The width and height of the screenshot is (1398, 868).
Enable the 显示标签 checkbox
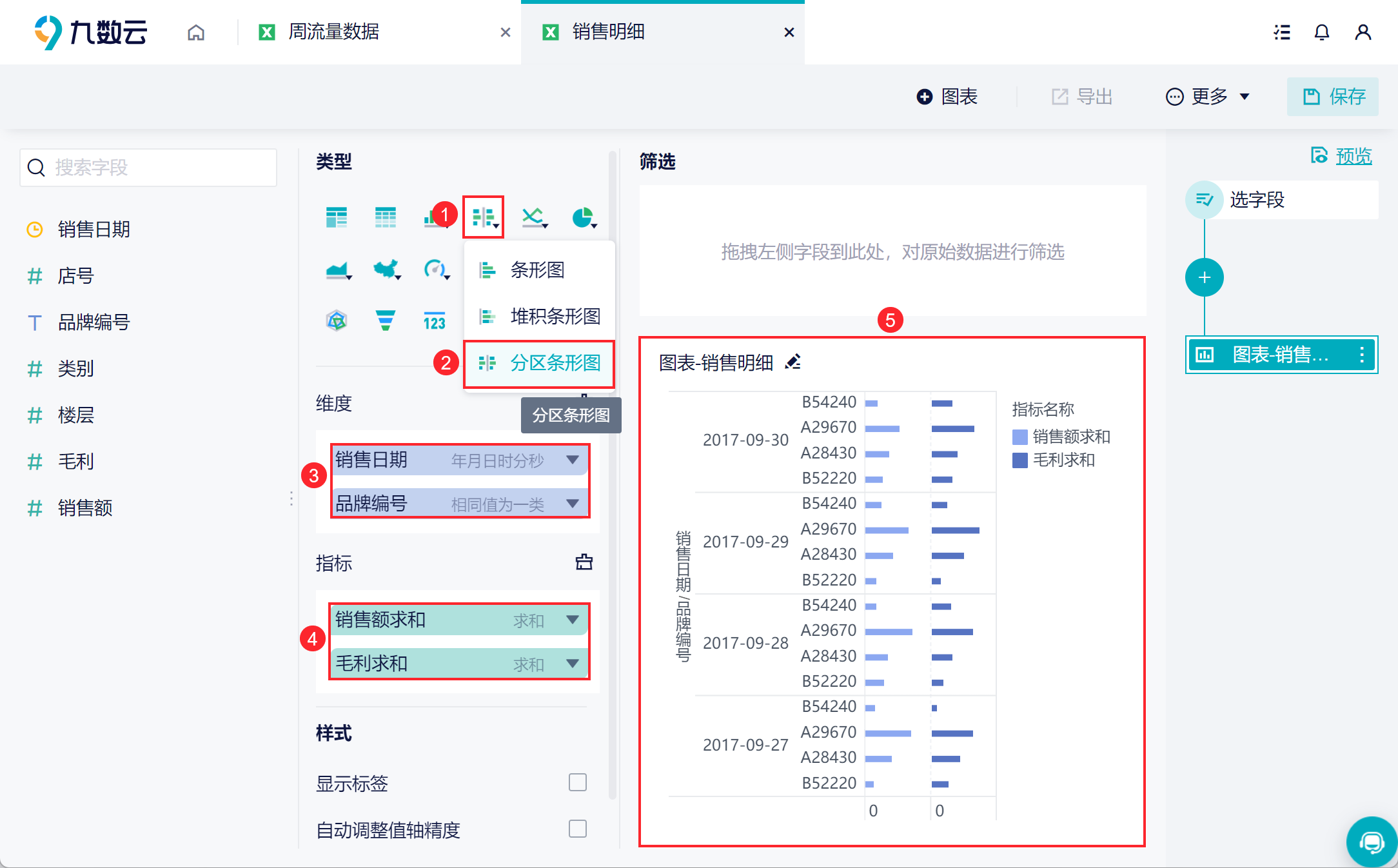578,782
